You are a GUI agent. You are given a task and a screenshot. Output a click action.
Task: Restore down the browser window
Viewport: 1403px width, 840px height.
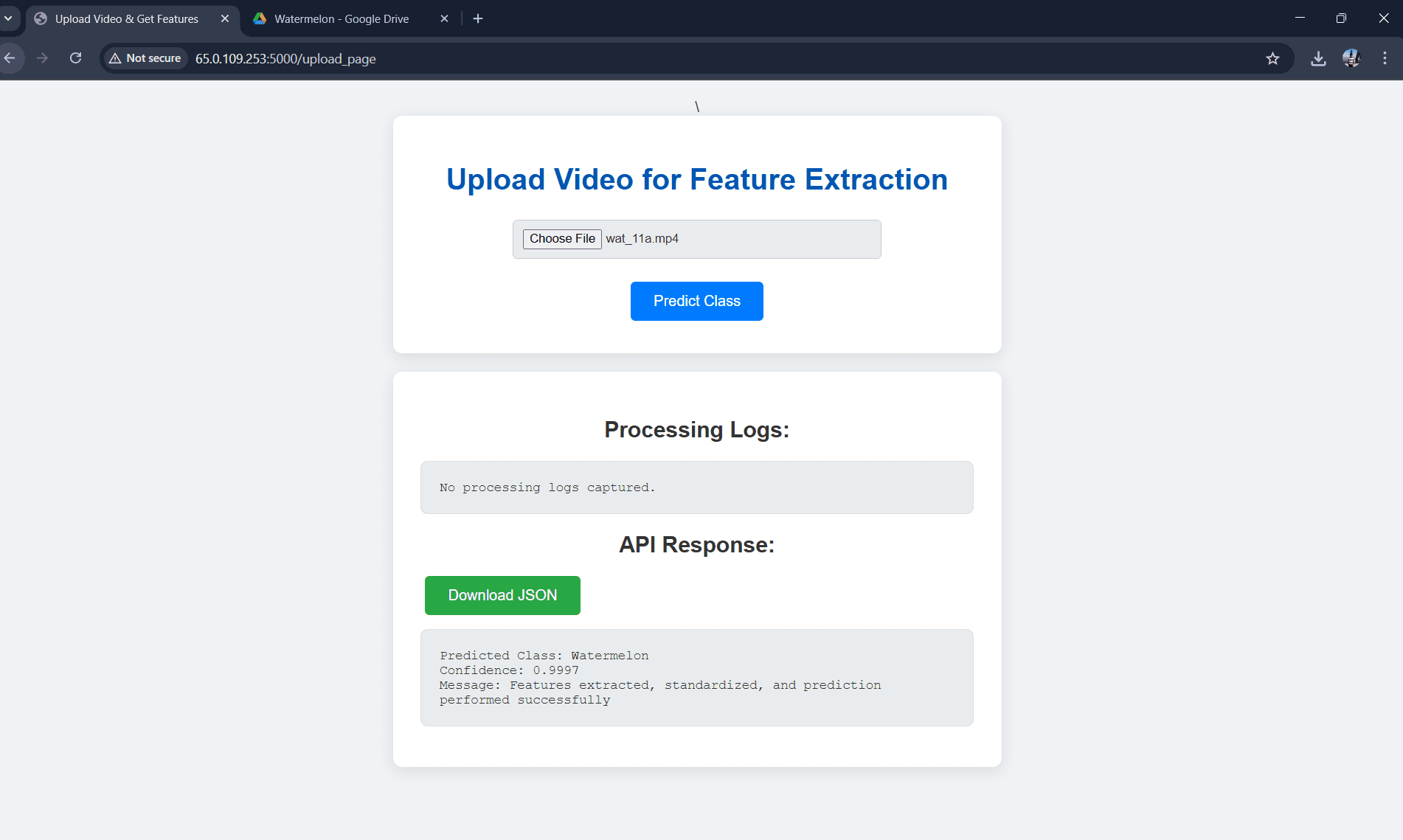pos(1341,18)
